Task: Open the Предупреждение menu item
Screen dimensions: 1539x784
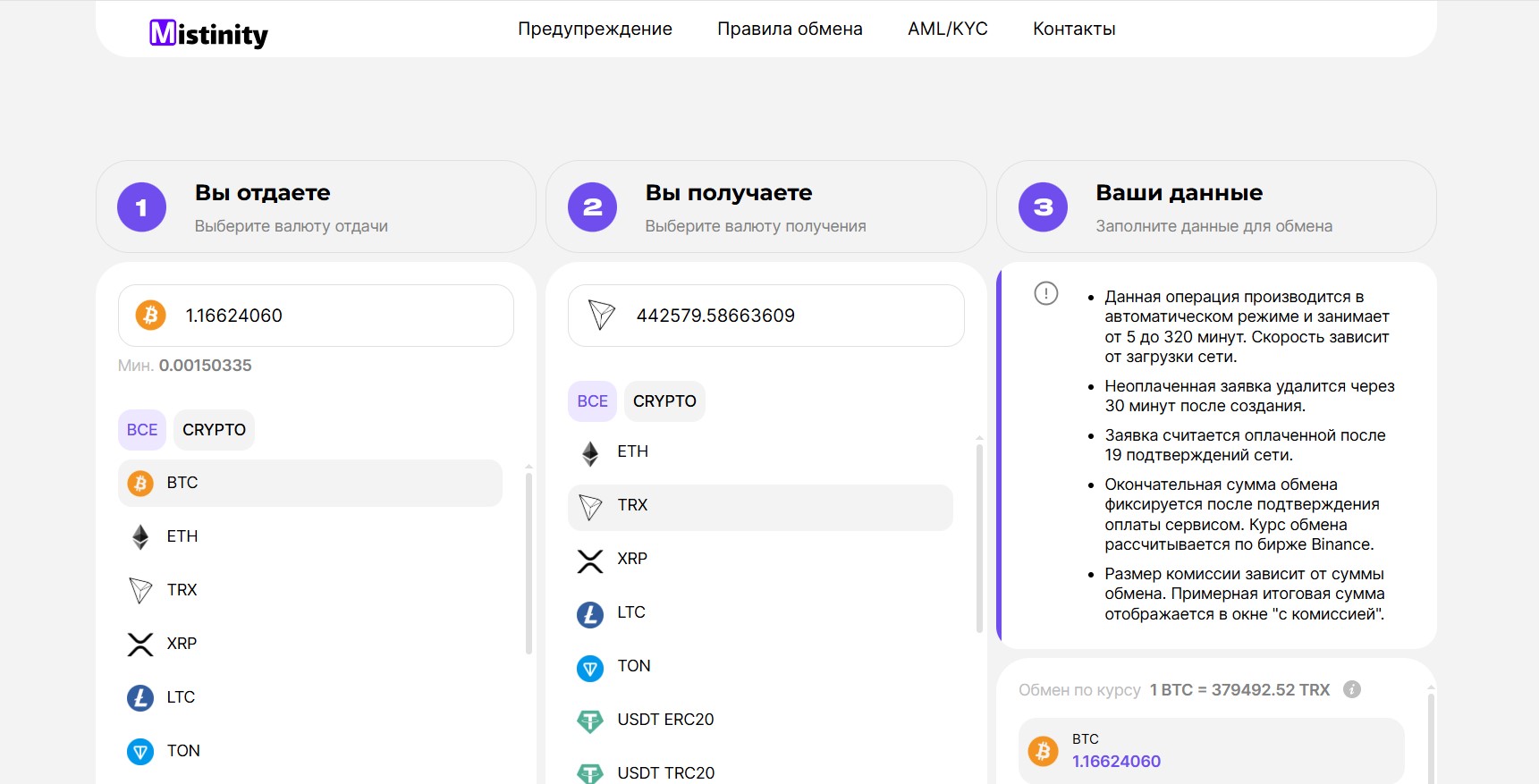Action: coord(595,29)
